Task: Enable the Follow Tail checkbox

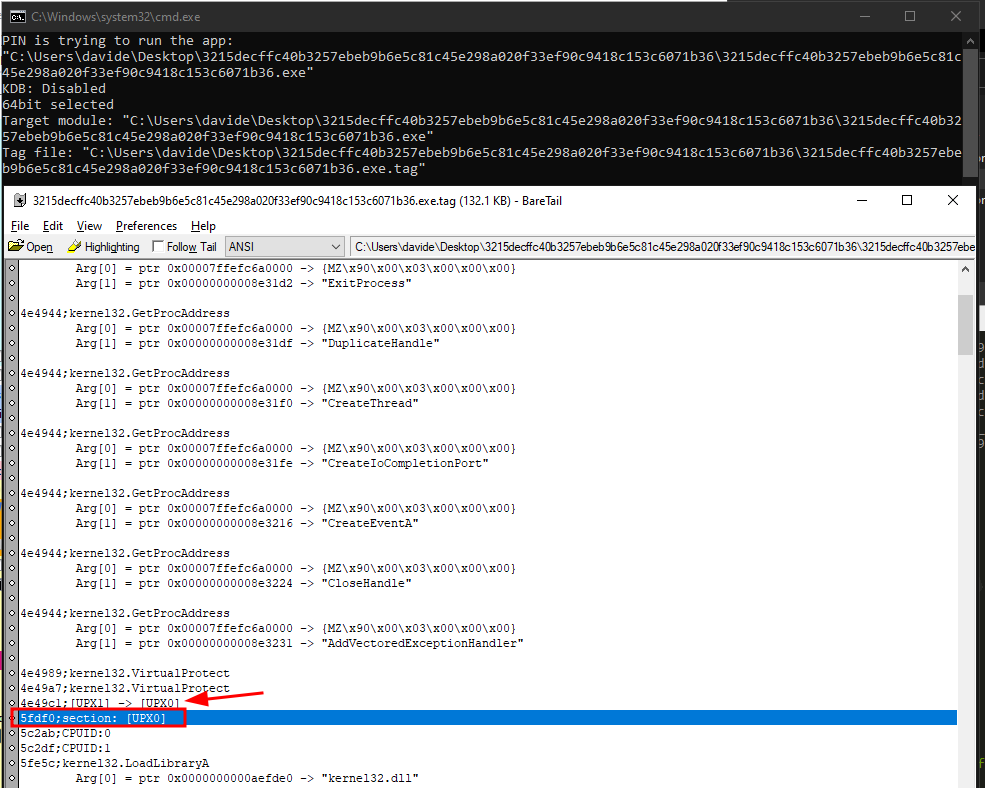Action: pos(157,247)
